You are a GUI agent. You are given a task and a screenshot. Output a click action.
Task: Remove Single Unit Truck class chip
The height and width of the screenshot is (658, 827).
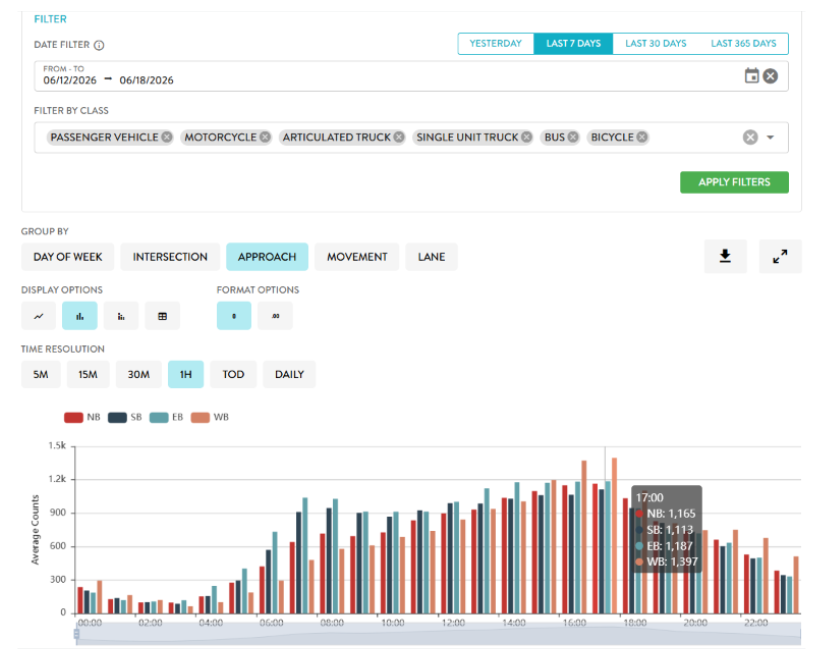click(x=526, y=137)
